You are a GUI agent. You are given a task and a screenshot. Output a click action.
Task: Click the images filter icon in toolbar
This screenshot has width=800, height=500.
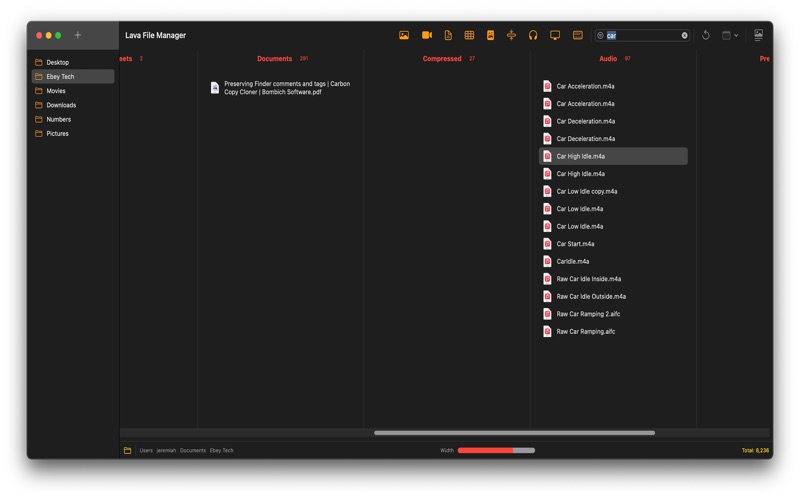click(x=404, y=35)
